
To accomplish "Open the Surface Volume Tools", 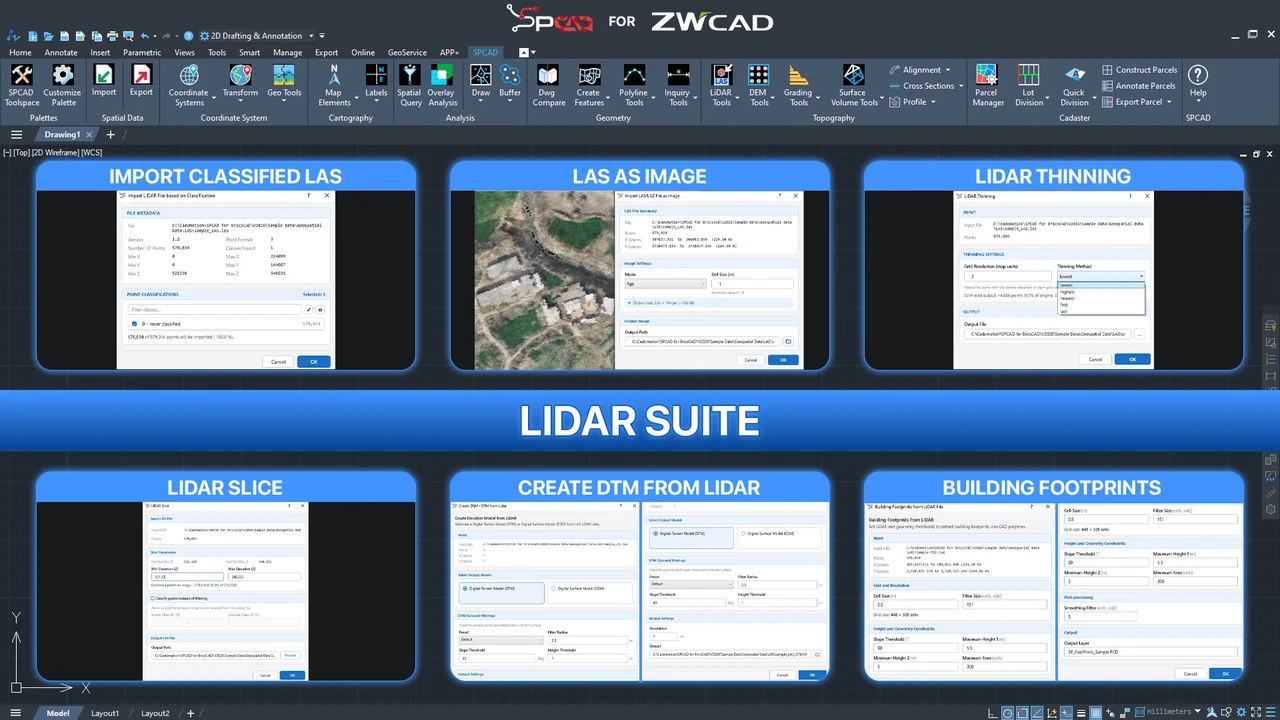I will click(854, 84).
